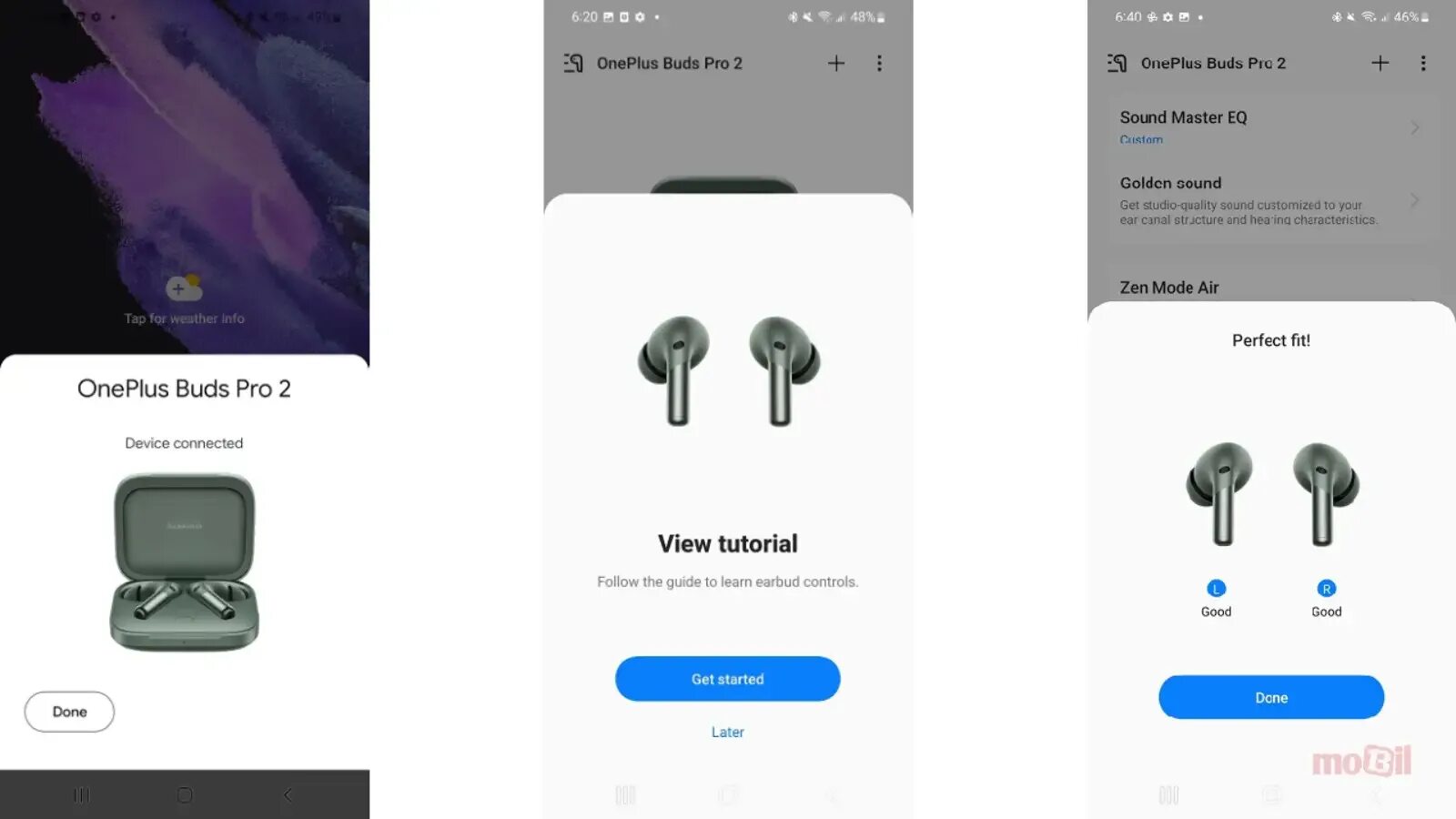
Task: Tap the plus icon in middle phone header
Action: [x=836, y=63]
